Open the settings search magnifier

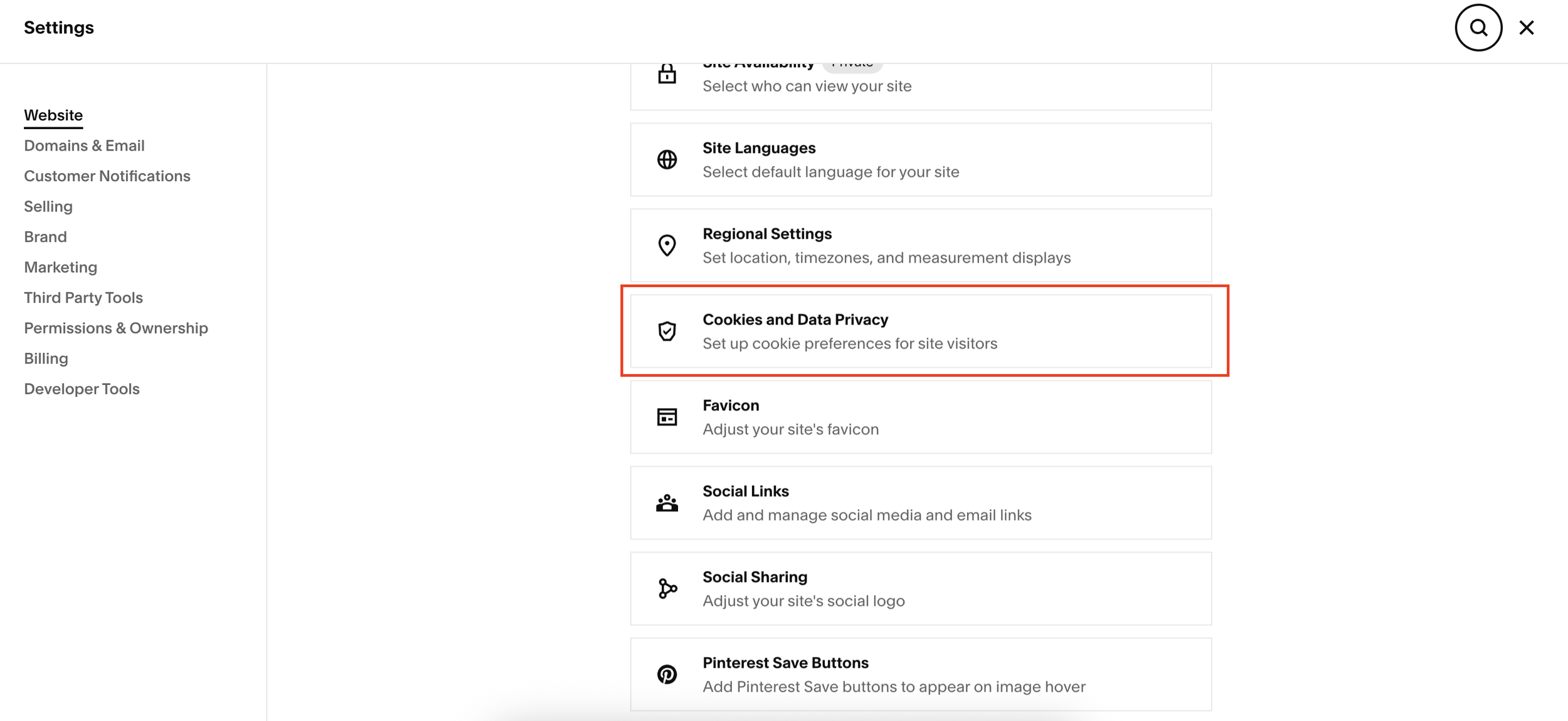pyautogui.click(x=1478, y=28)
